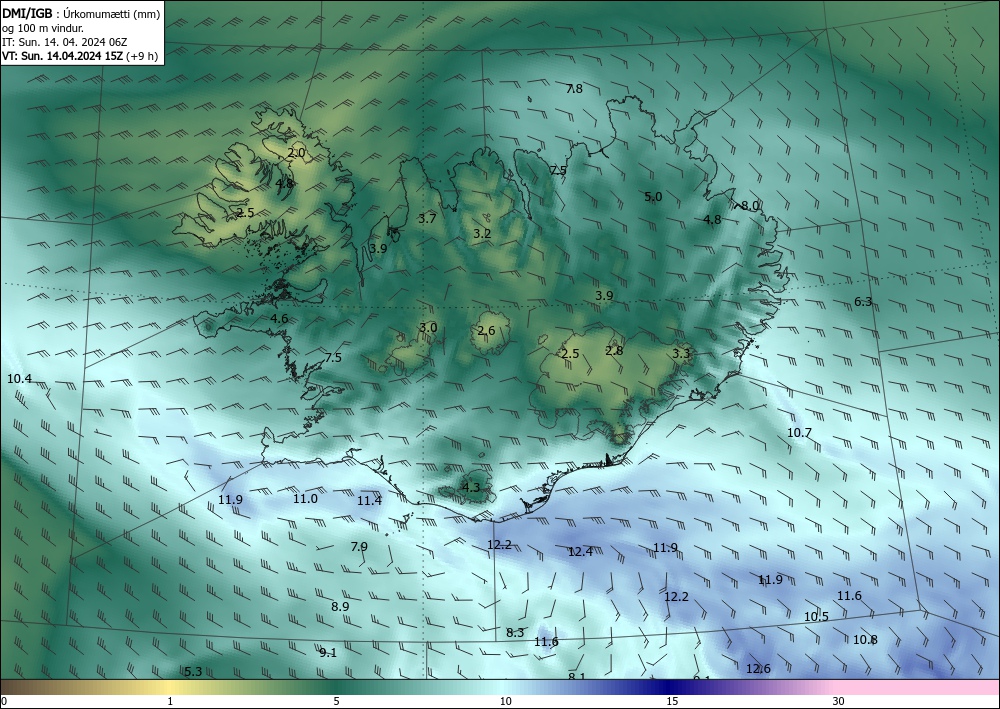Click the map value 8.3
Viewport: 1000px width, 709px height.
click(515, 633)
